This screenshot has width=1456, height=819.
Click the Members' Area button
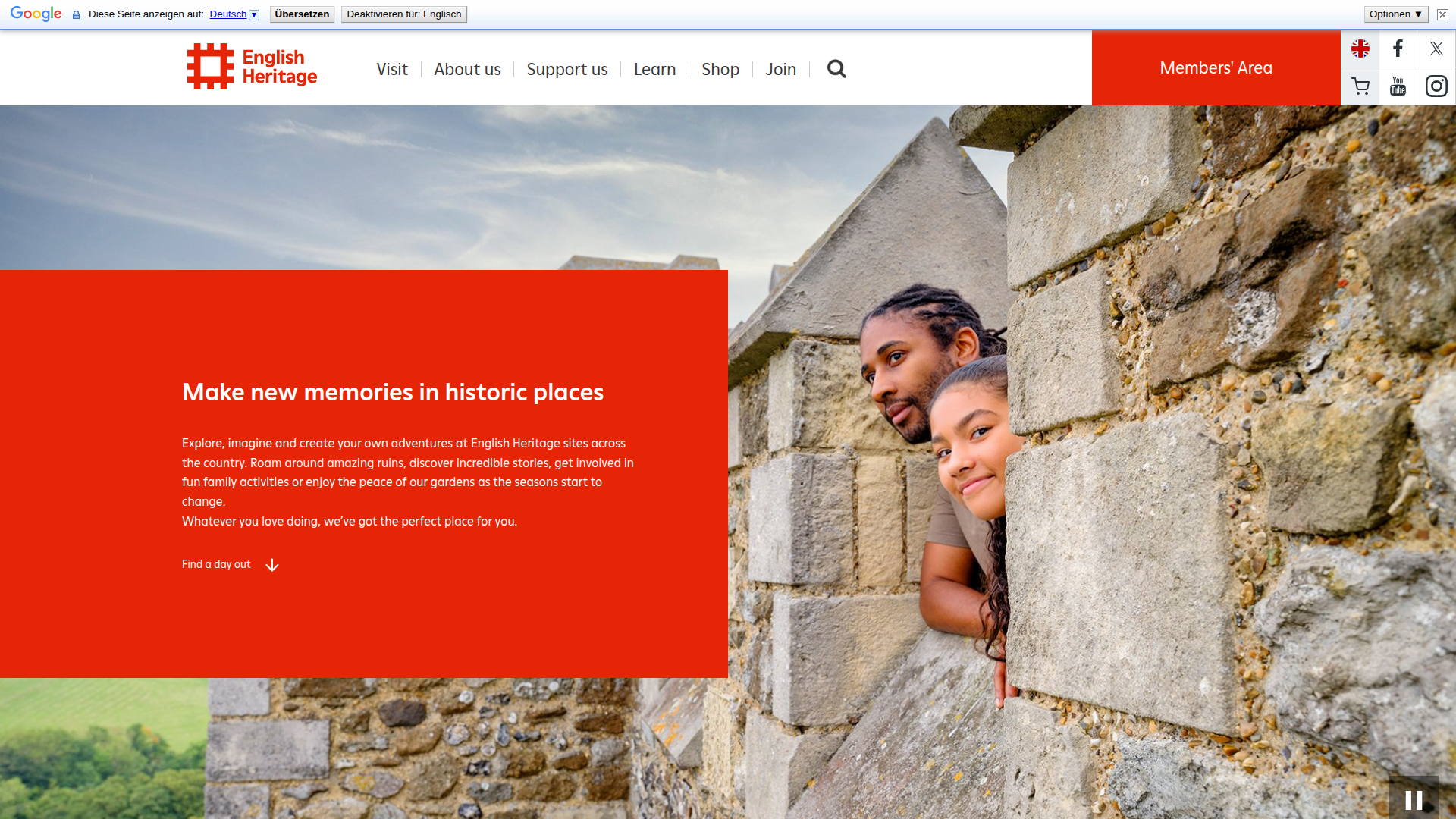[1216, 68]
